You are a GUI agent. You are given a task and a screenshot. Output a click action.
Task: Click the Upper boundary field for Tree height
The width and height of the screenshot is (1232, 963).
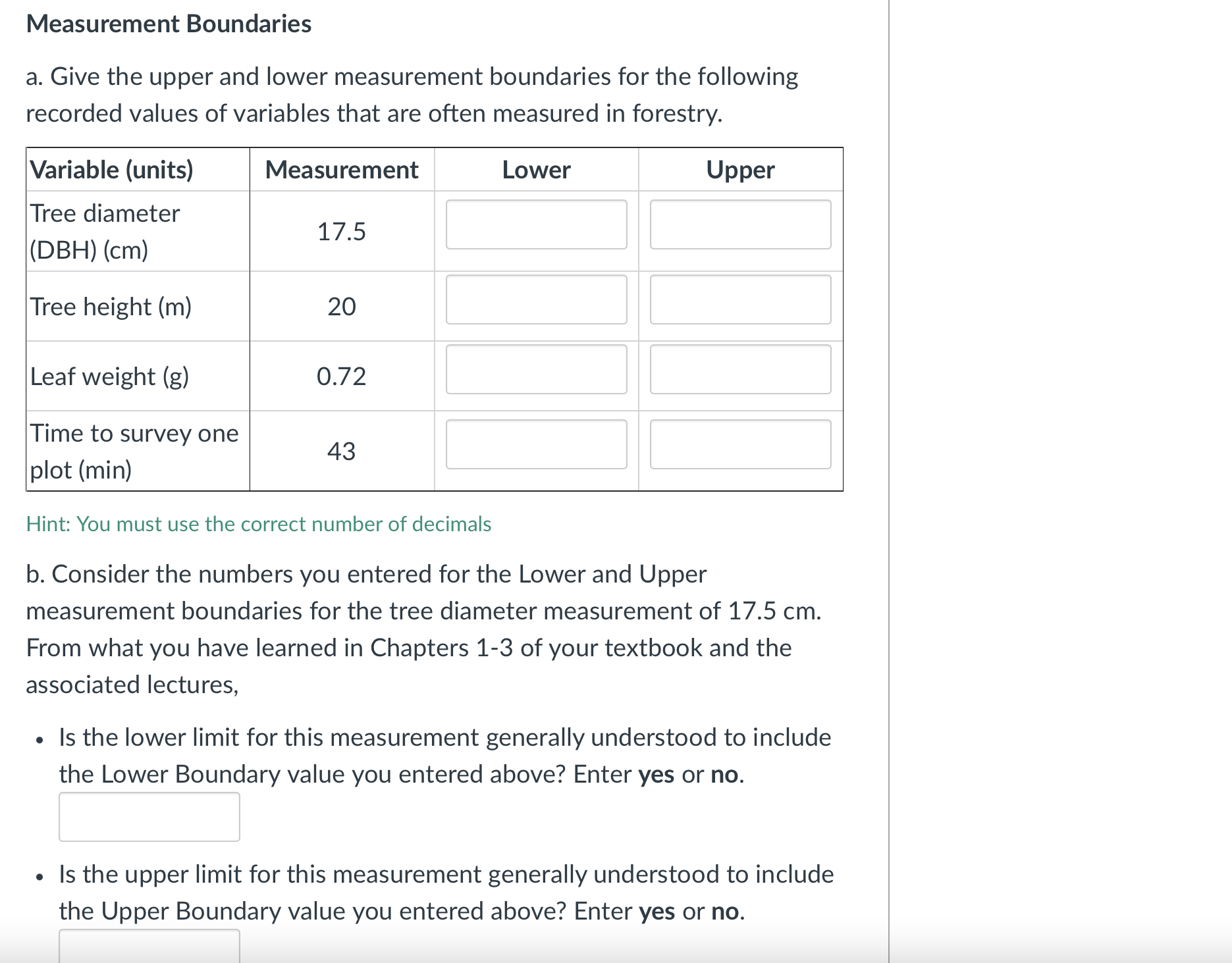click(x=739, y=301)
